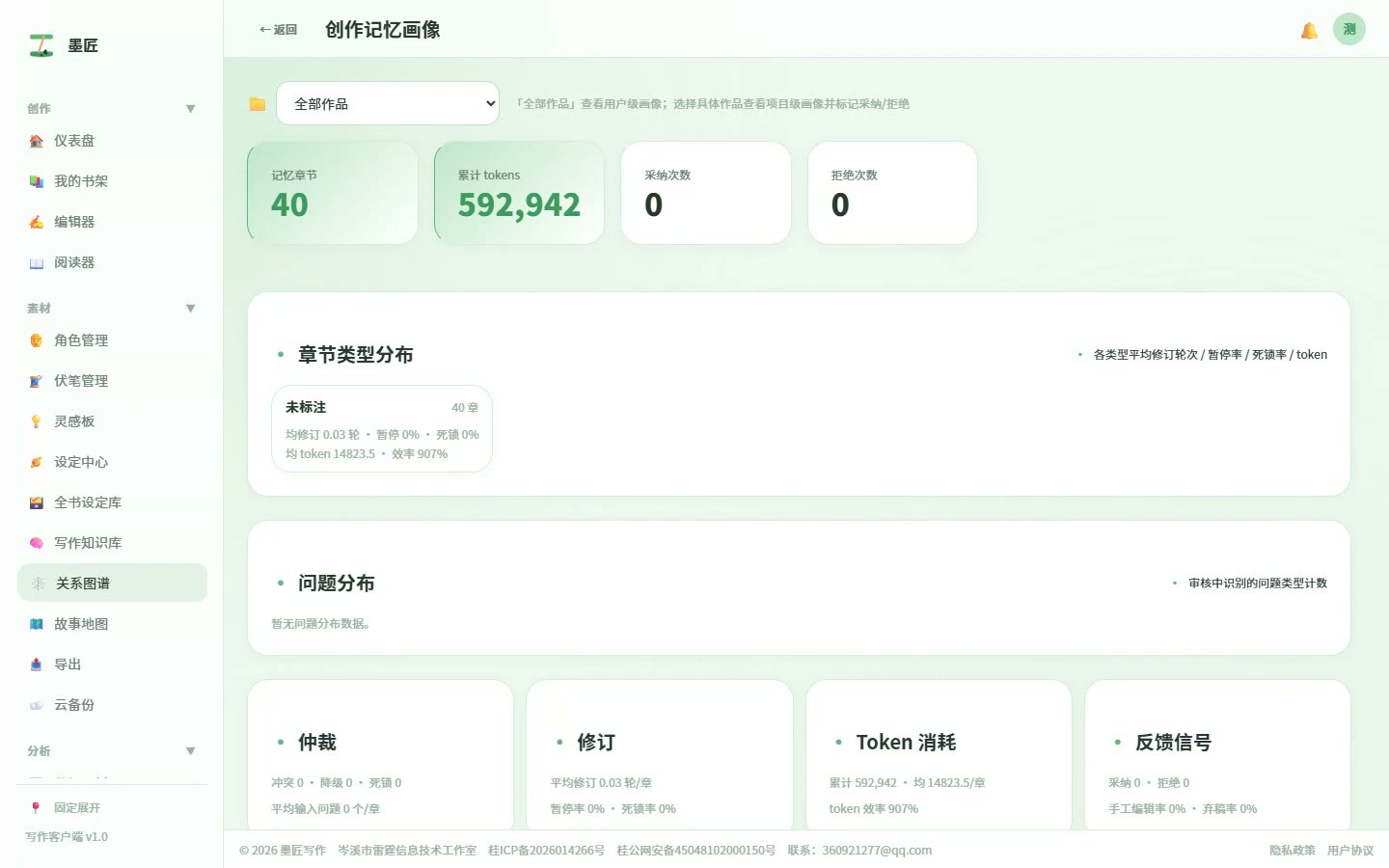Image resolution: width=1389 pixels, height=868 pixels.
Task: Click the 角色管理 face icon
Action: coord(37,340)
